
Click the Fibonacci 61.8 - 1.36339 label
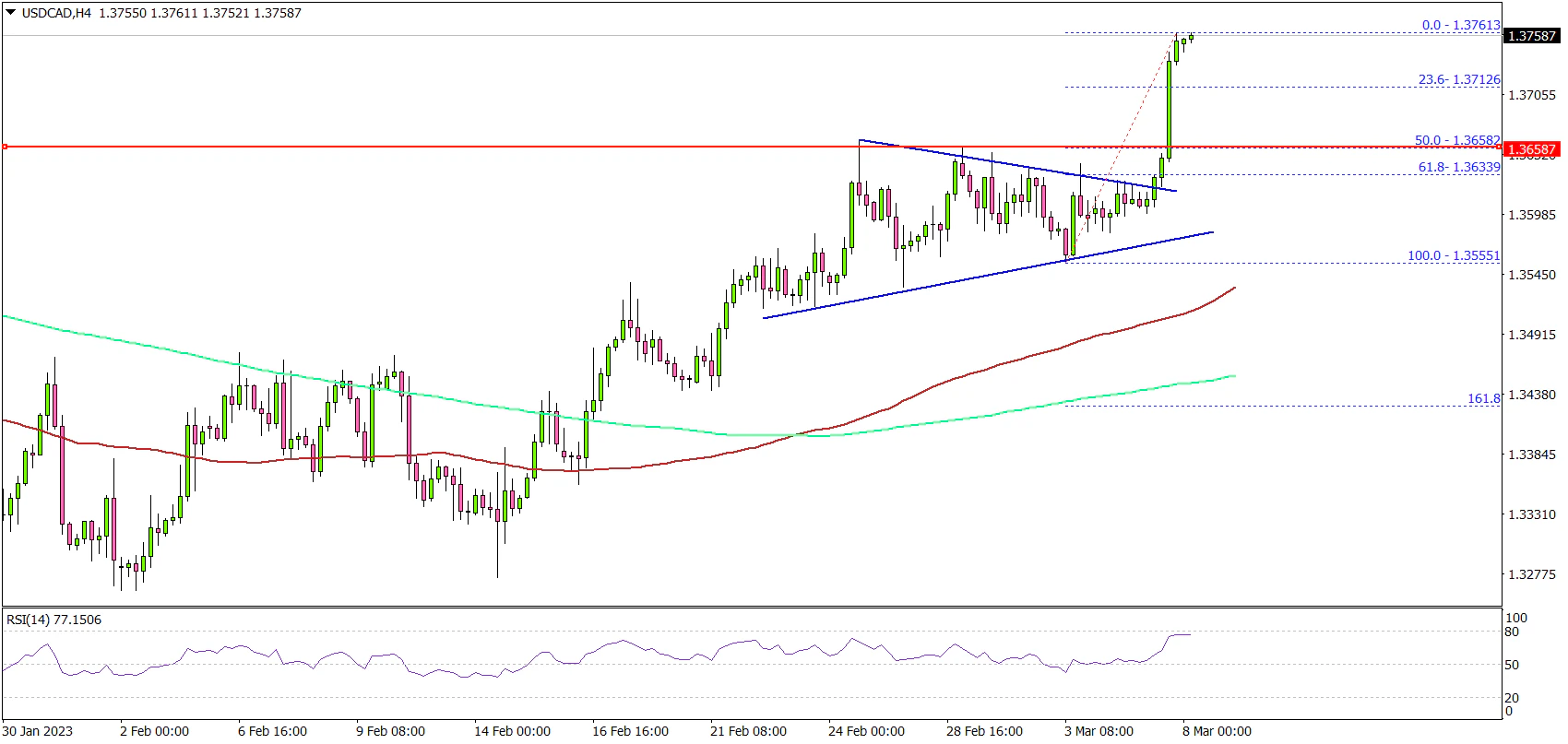1458,167
